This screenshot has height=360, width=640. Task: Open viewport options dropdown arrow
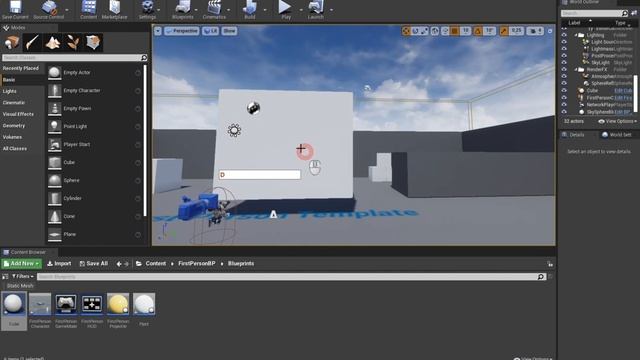coord(158,31)
